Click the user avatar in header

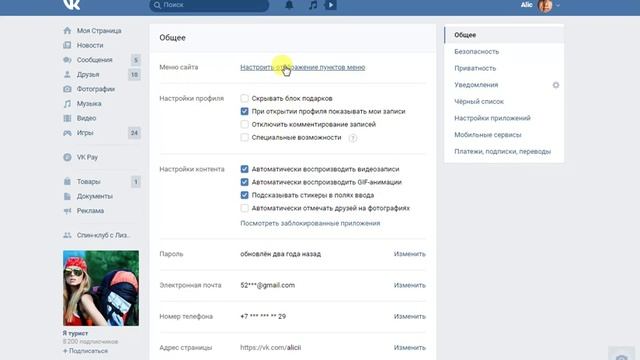click(x=545, y=5)
